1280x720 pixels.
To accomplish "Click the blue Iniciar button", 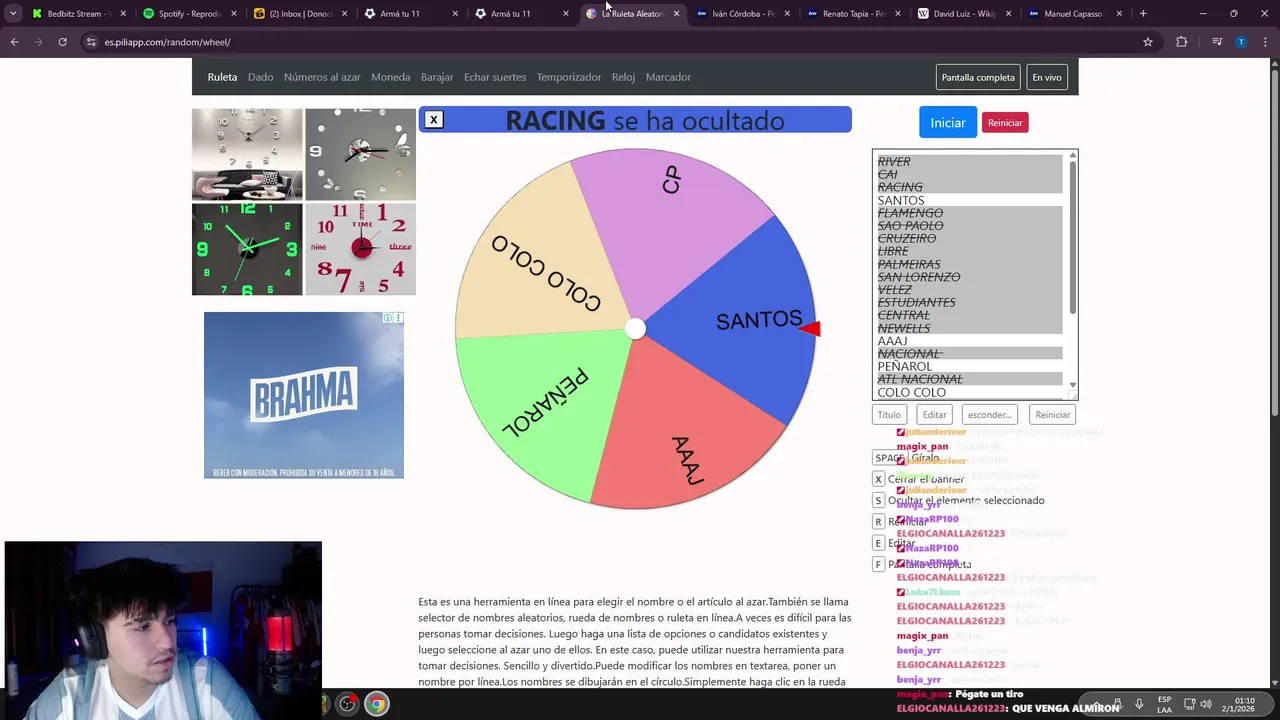I will click(x=947, y=122).
